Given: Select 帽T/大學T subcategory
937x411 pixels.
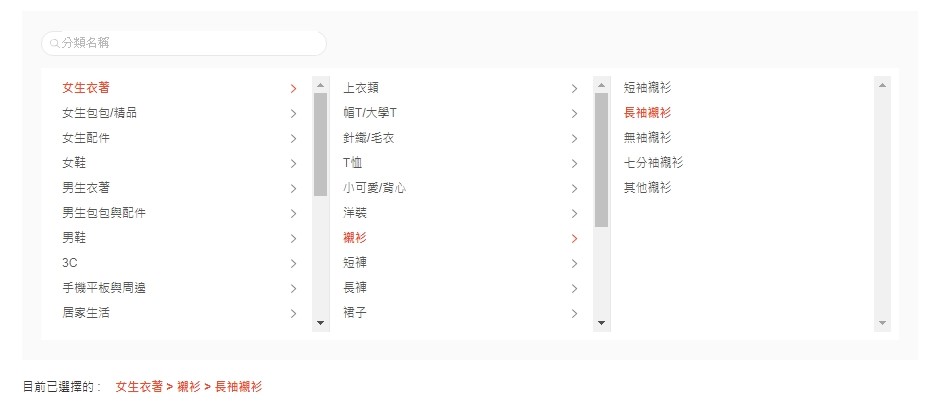Looking at the screenshot, I should [x=370, y=113].
